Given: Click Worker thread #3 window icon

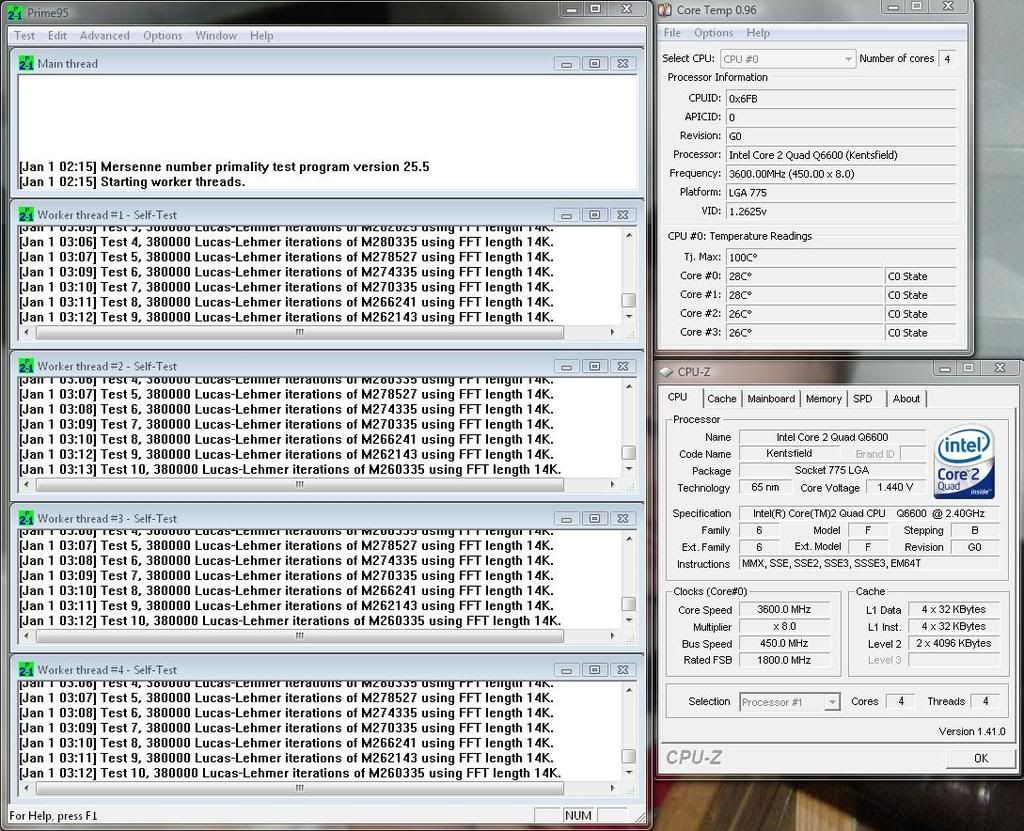Looking at the screenshot, I should (26, 519).
